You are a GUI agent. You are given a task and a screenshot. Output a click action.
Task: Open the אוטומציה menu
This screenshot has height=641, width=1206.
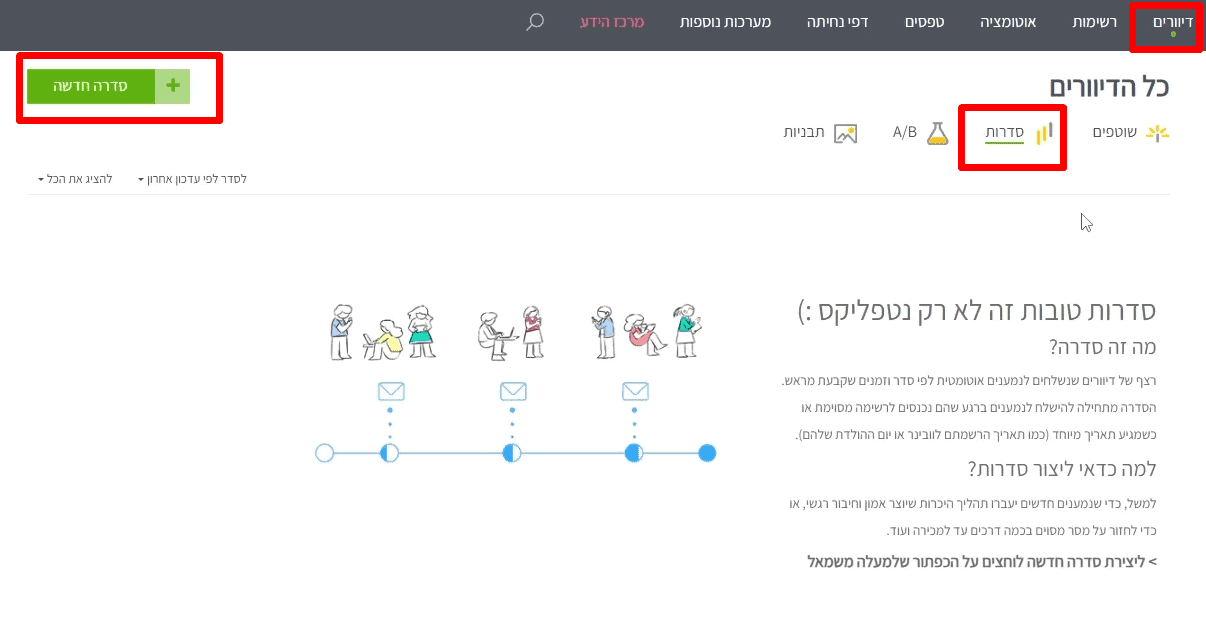1008,21
